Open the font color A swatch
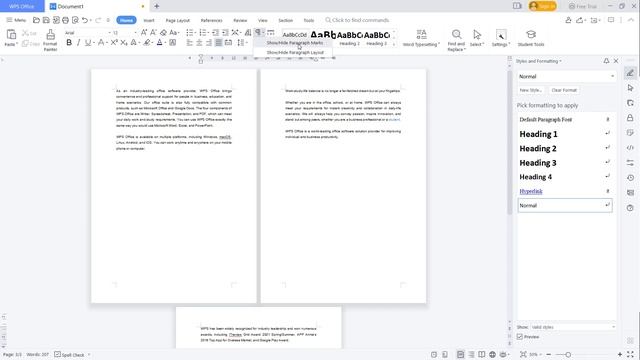The width and height of the screenshot is (640, 360). coord(160,42)
